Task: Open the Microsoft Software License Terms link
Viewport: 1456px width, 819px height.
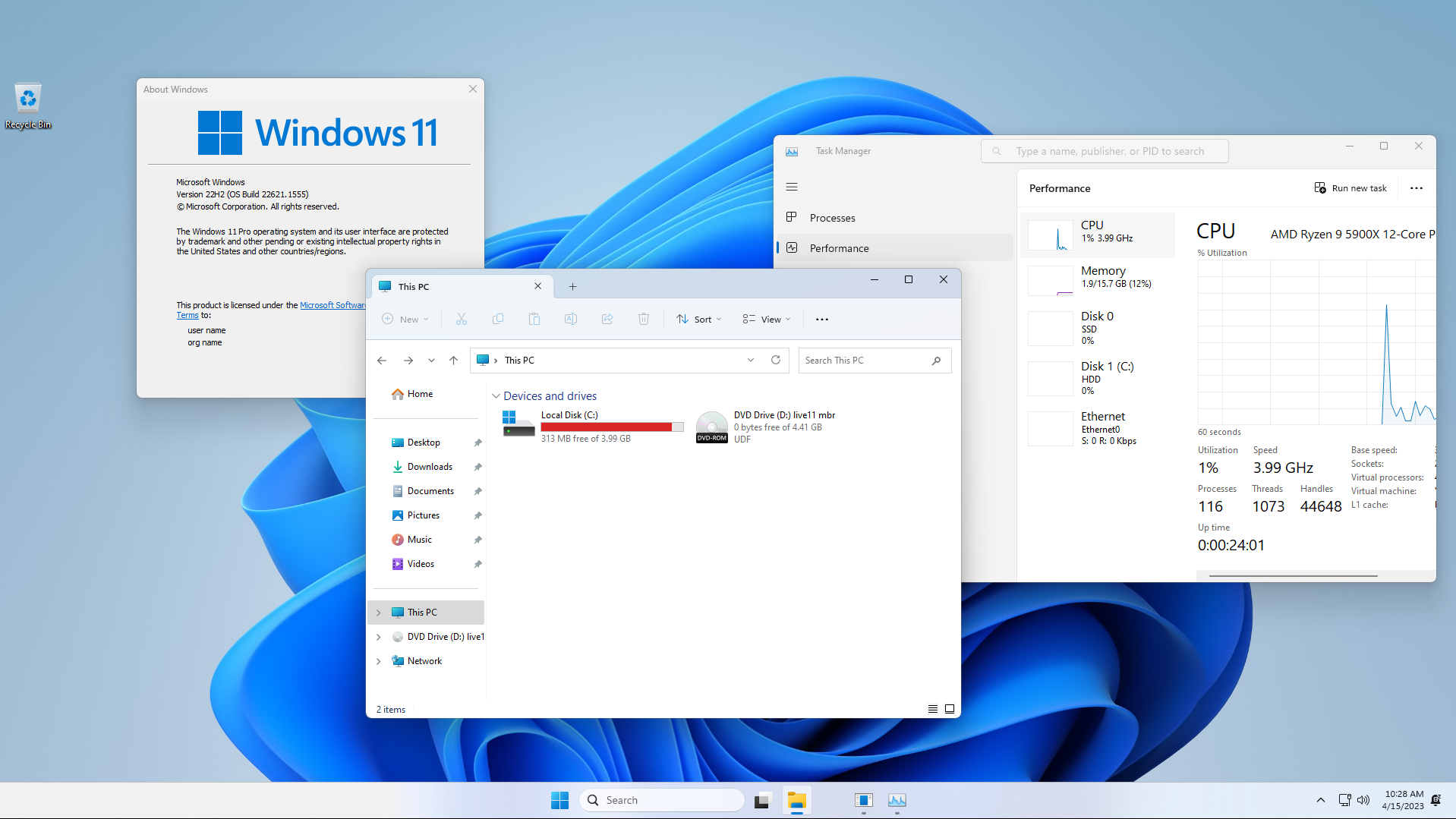Action: 332,305
